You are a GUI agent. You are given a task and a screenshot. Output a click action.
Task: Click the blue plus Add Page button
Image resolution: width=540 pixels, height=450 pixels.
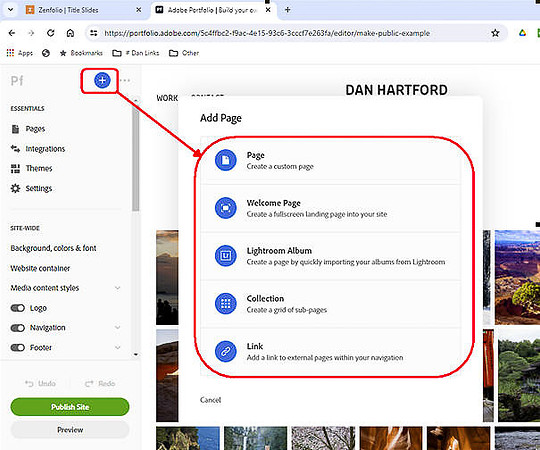tap(102, 80)
